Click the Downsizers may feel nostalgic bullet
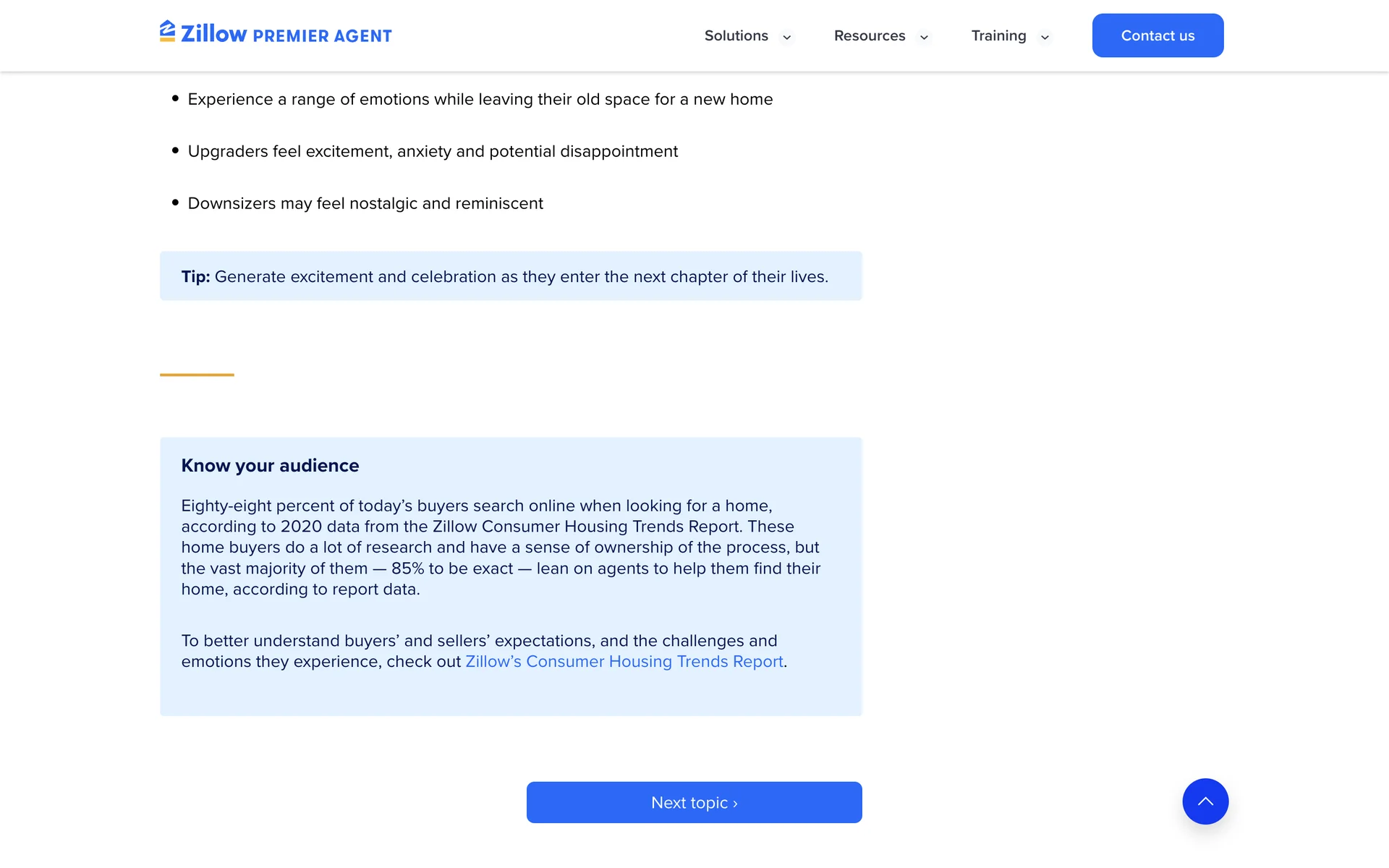Screen dimensions: 1389x868 (365, 204)
